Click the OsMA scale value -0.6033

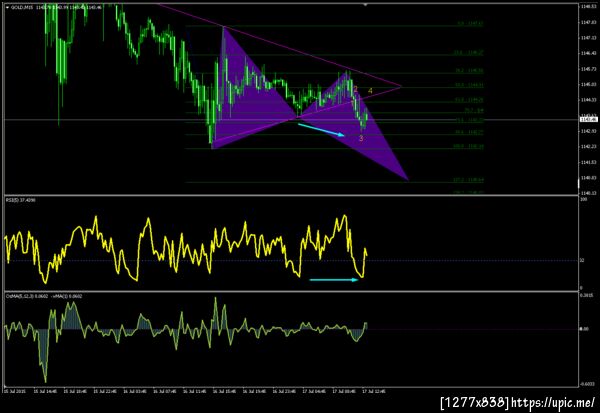pyautogui.click(x=588, y=384)
